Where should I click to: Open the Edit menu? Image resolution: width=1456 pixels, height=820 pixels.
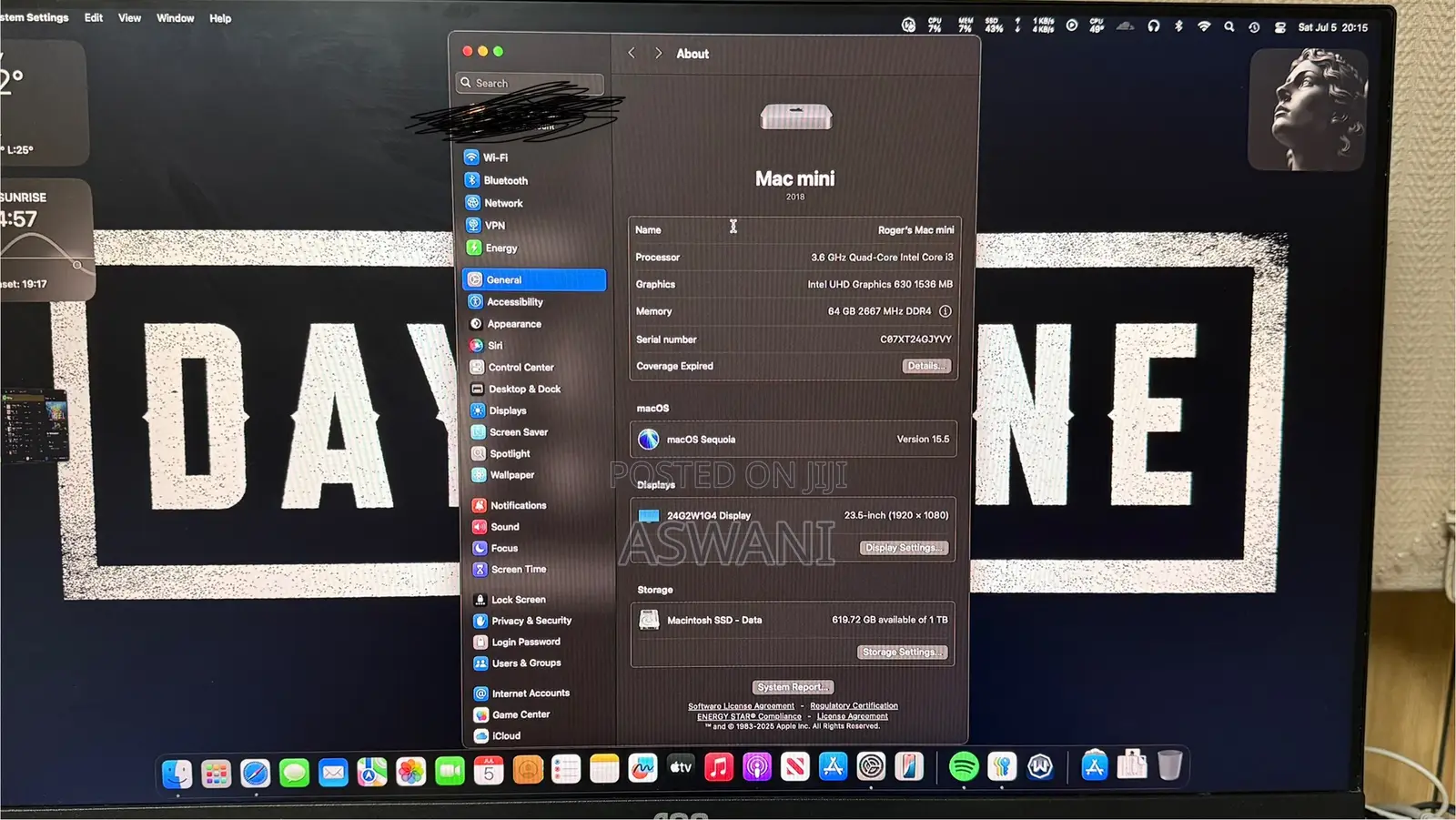click(x=94, y=17)
